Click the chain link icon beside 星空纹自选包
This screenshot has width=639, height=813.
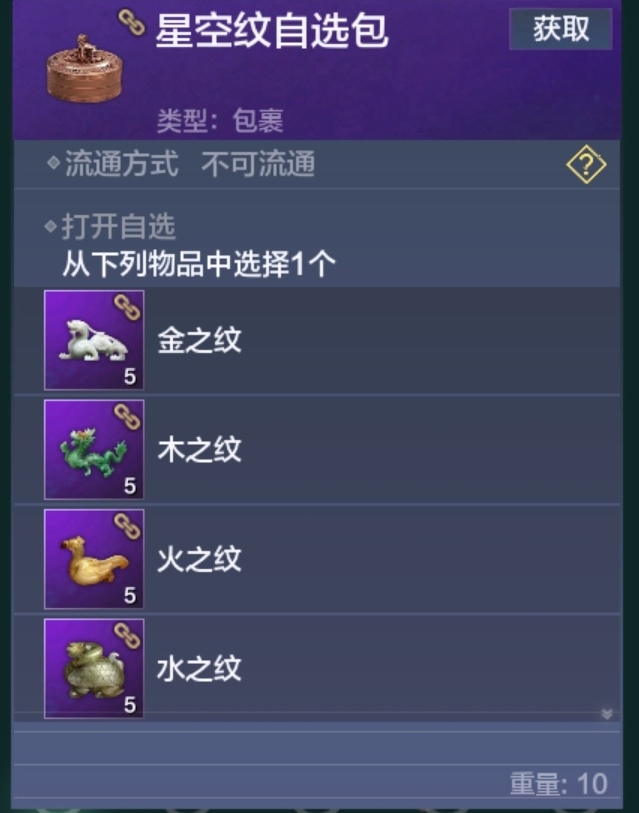click(x=131, y=22)
